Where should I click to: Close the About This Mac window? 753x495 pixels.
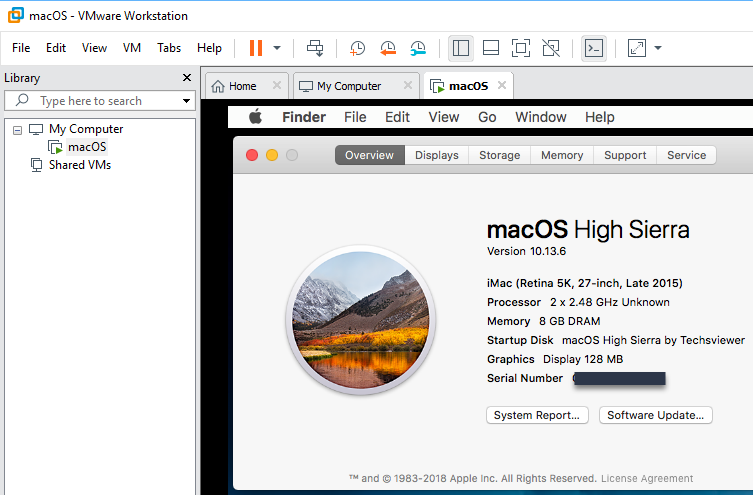coord(252,155)
